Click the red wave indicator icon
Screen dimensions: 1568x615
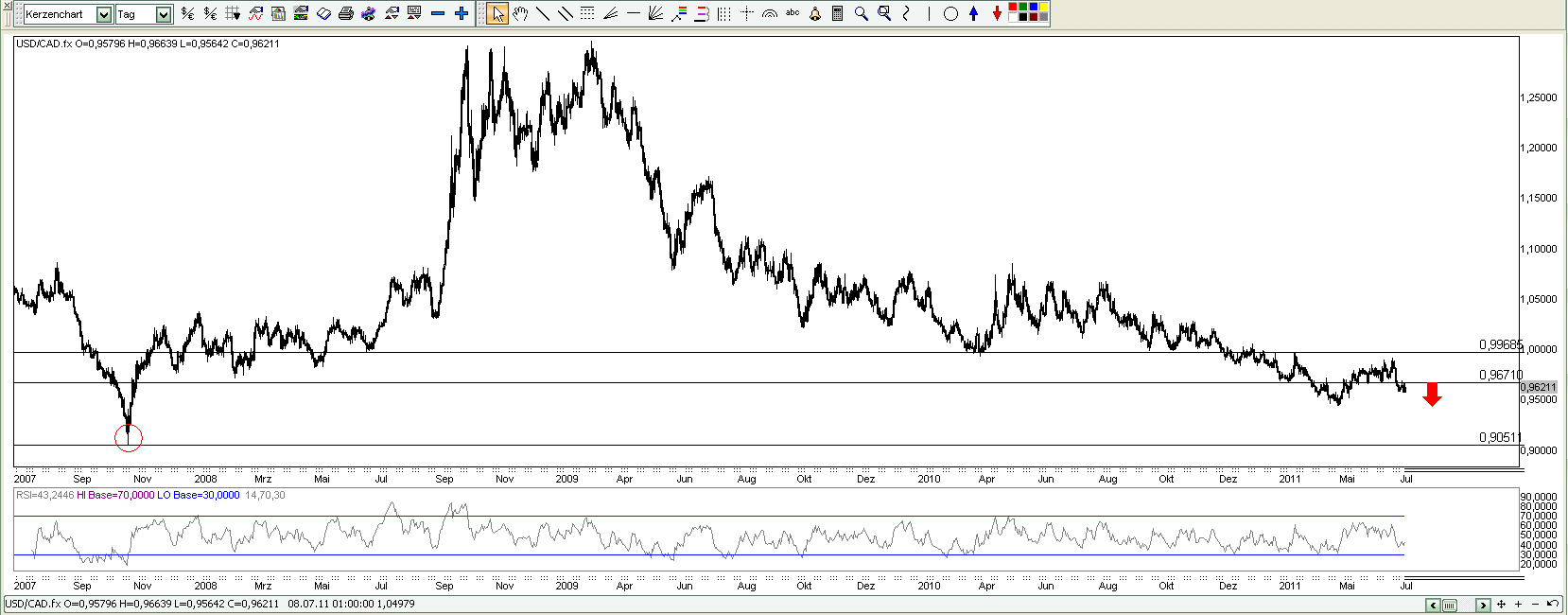pyautogui.click(x=255, y=13)
